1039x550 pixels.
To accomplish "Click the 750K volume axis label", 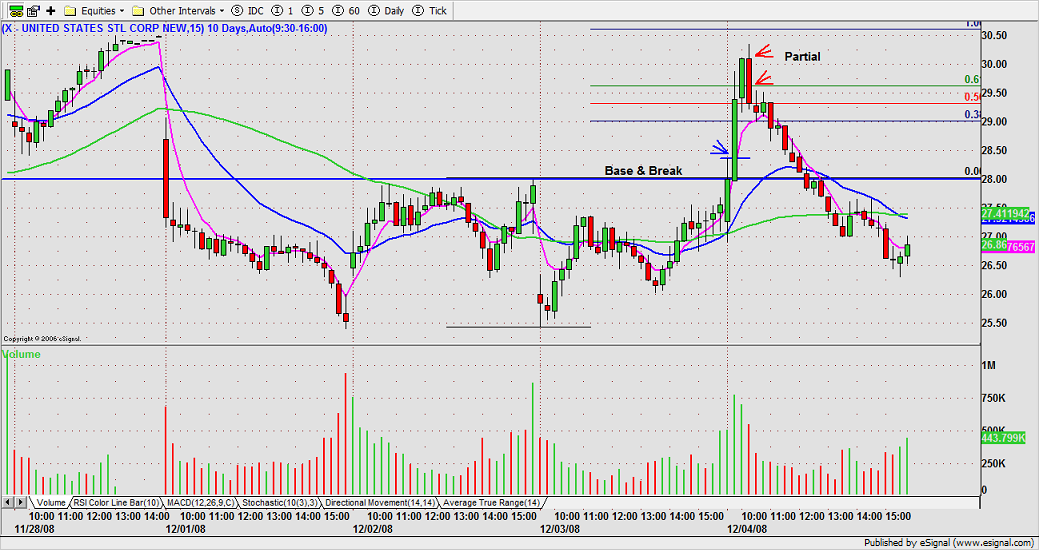I will [994, 397].
